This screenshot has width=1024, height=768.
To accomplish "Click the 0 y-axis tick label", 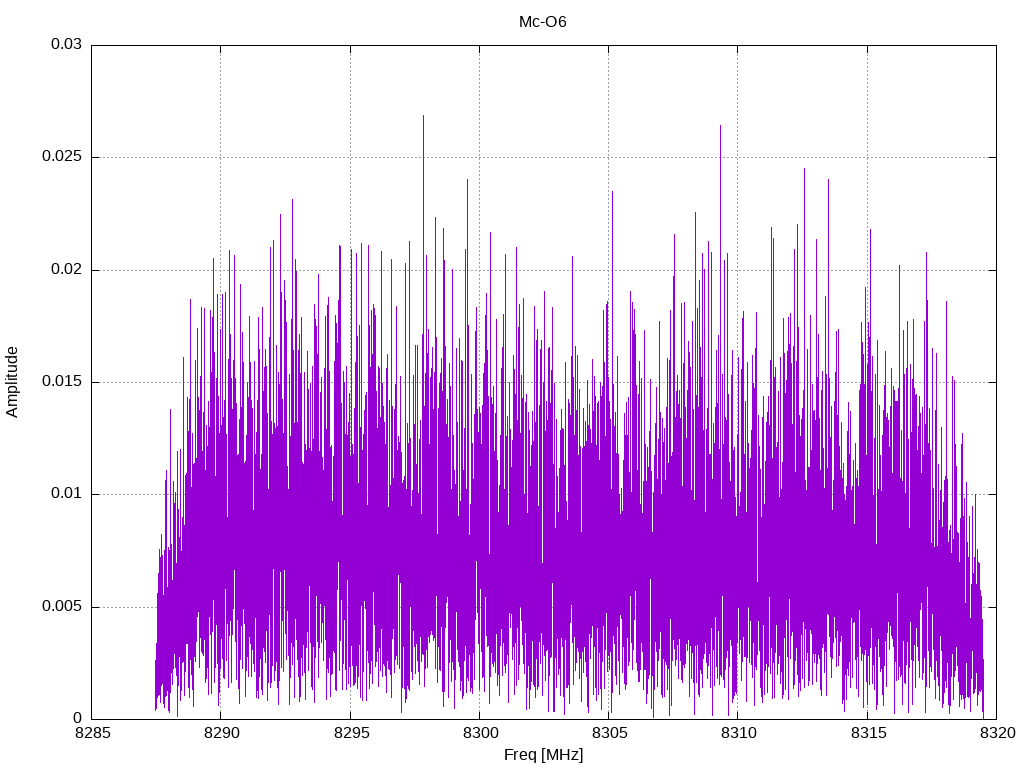I will coord(78,718).
